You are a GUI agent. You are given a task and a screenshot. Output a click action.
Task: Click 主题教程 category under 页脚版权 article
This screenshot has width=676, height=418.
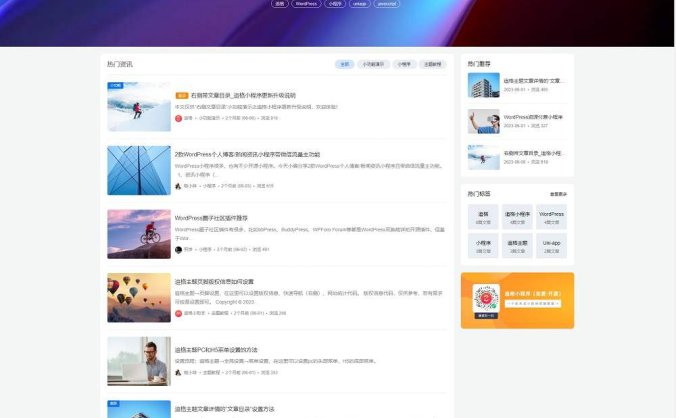tap(220, 313)
